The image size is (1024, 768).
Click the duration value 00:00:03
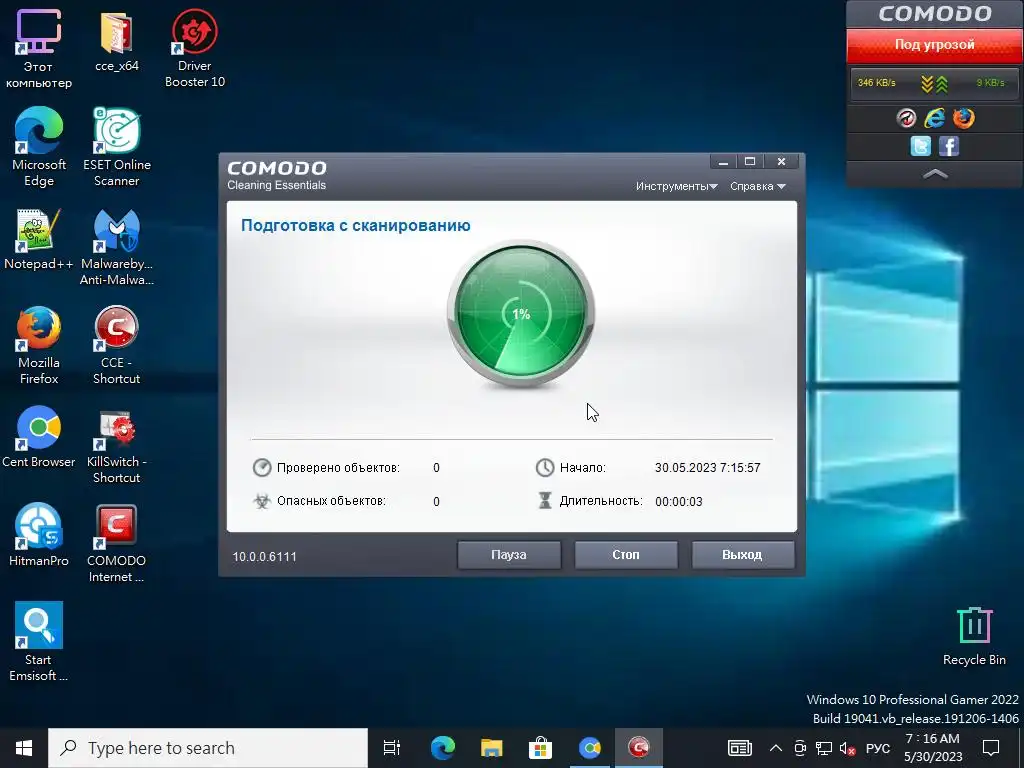coord(679,502)
